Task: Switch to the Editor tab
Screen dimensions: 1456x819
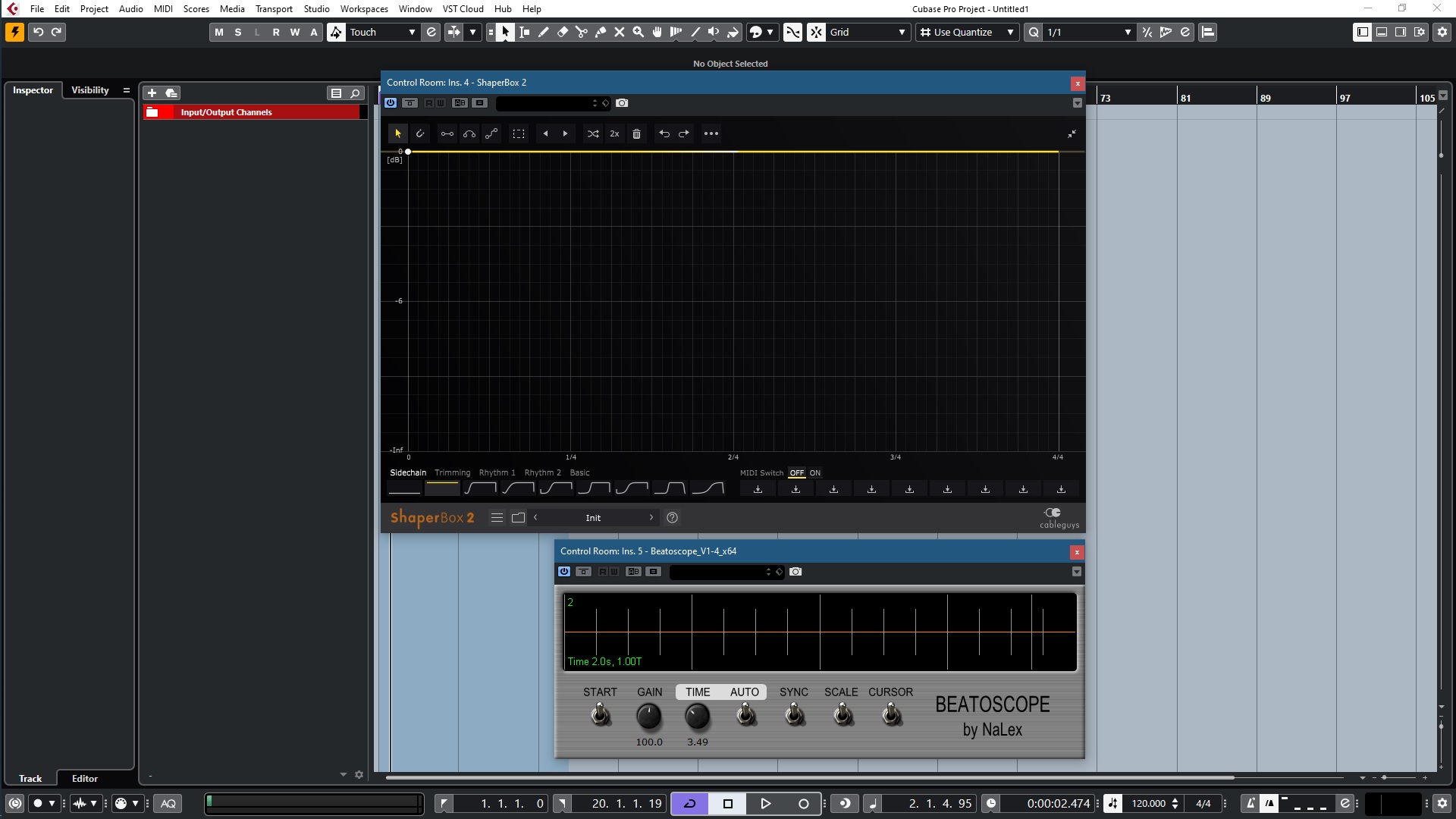Action: (85, 778)
